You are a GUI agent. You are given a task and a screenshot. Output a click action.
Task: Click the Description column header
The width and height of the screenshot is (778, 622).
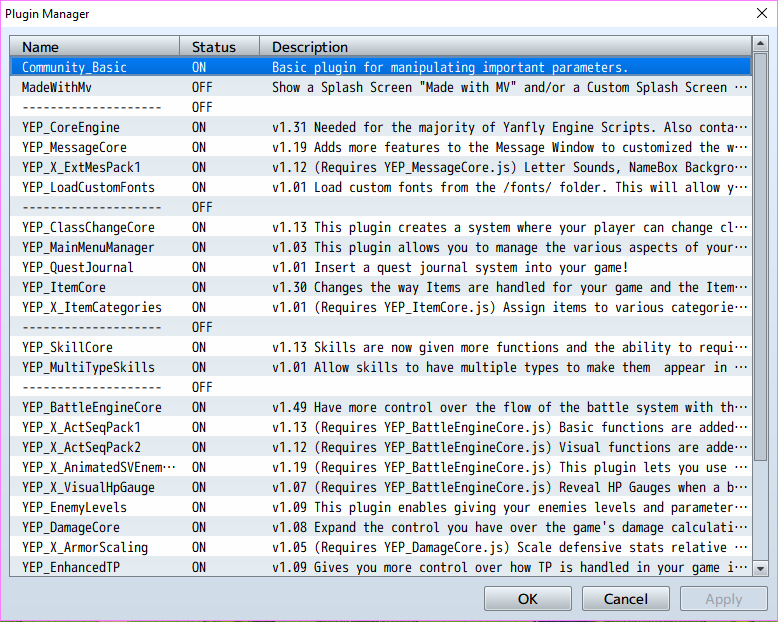tap(506, 47)
